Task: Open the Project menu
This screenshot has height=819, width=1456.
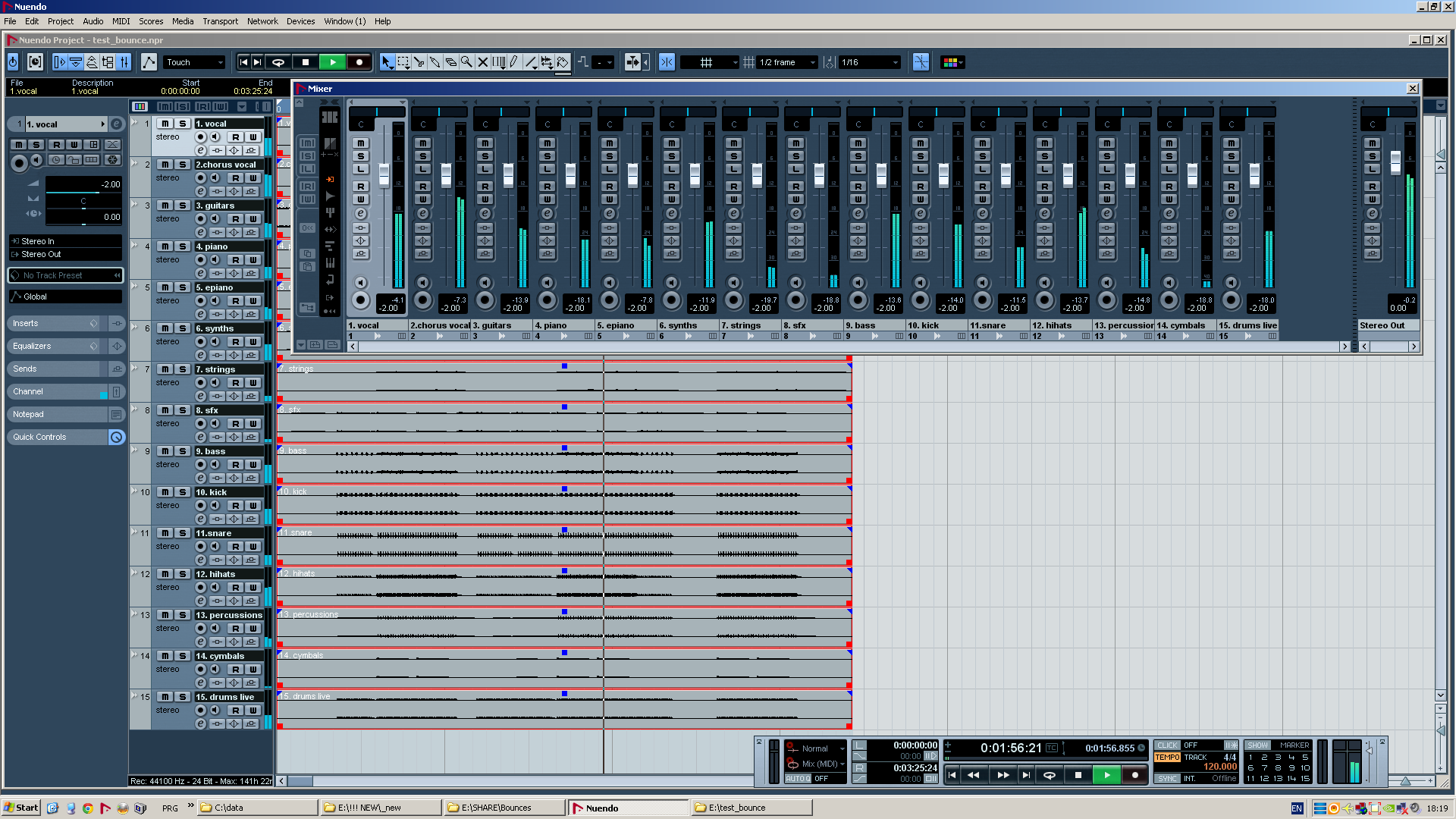Action: pyautogui.click(x=61, y=21)
